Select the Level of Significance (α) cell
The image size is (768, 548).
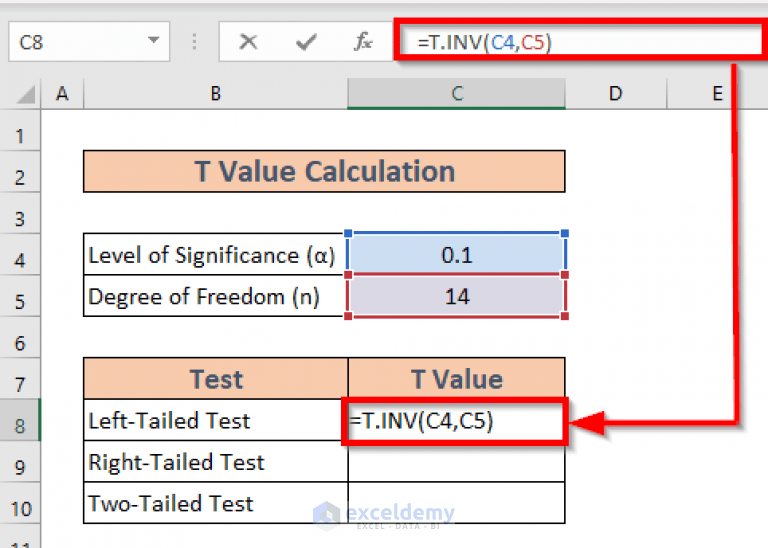tap(216, 255)
